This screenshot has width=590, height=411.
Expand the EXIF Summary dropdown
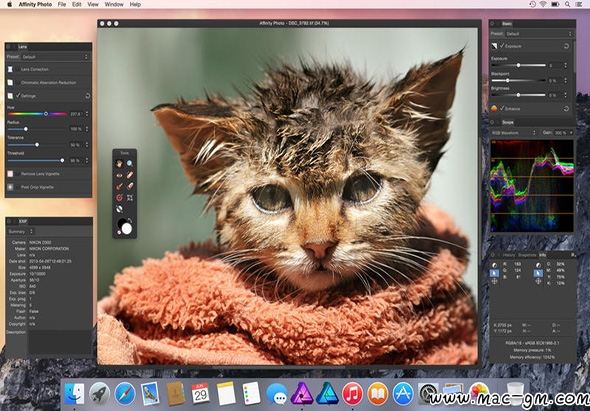click(x=21, y=231)
